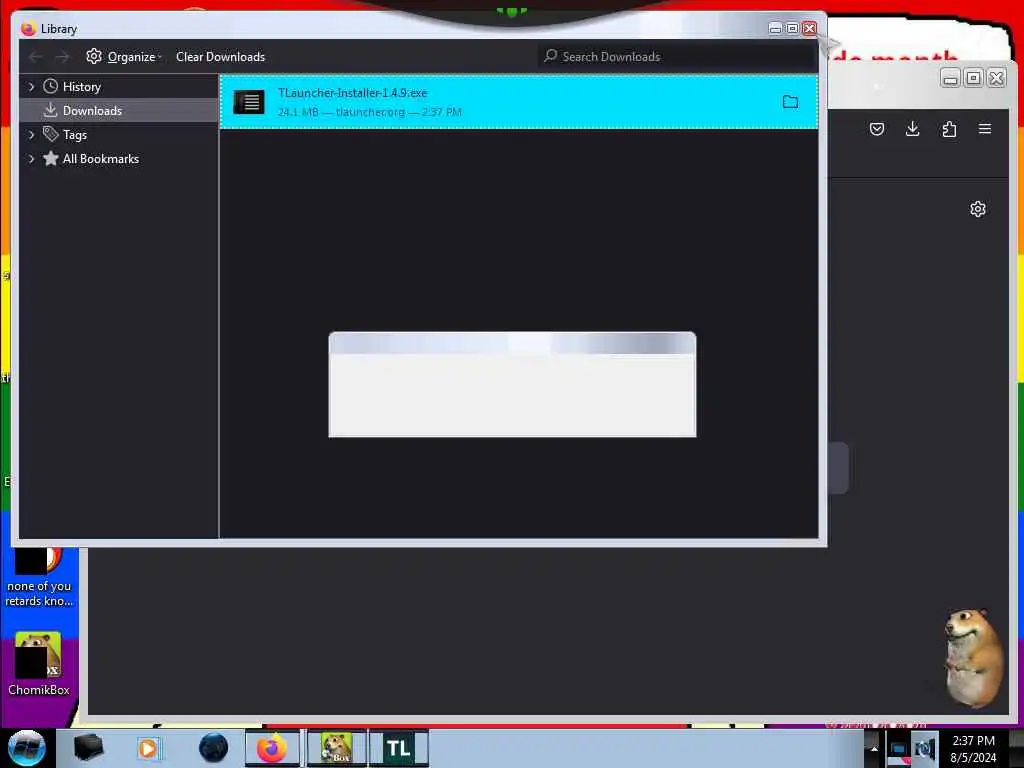Click the network tray icon

[898, 749]
